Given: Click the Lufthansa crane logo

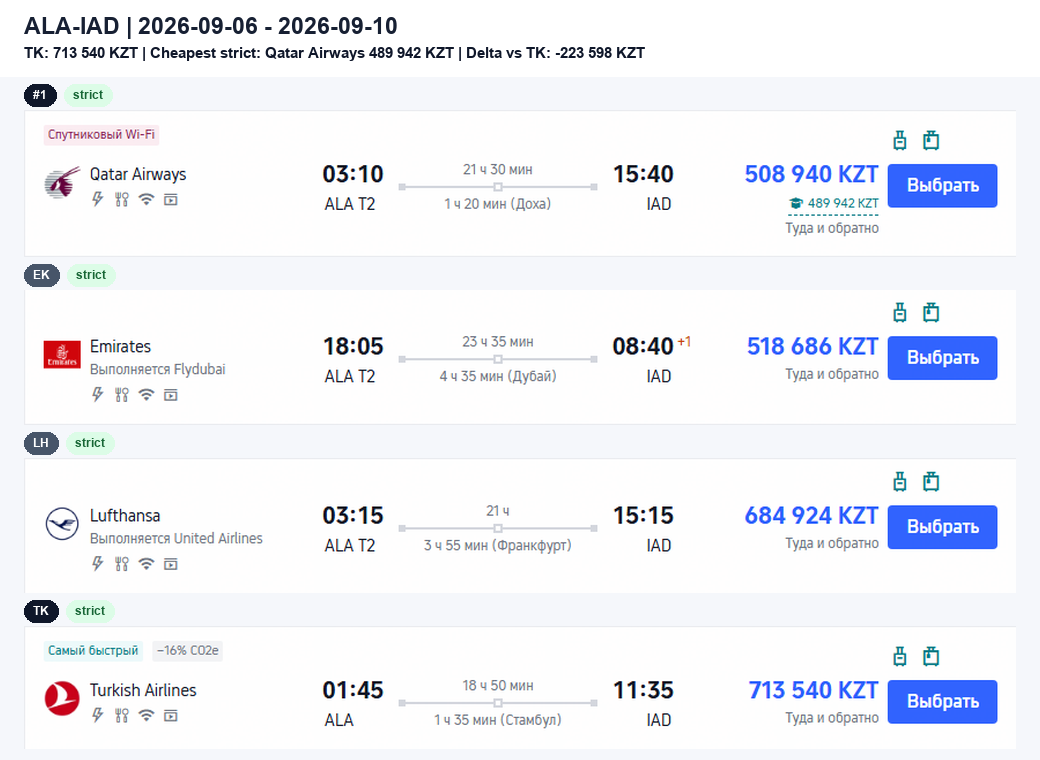Looking at the screenshot, I should click(x=62, y=523).
